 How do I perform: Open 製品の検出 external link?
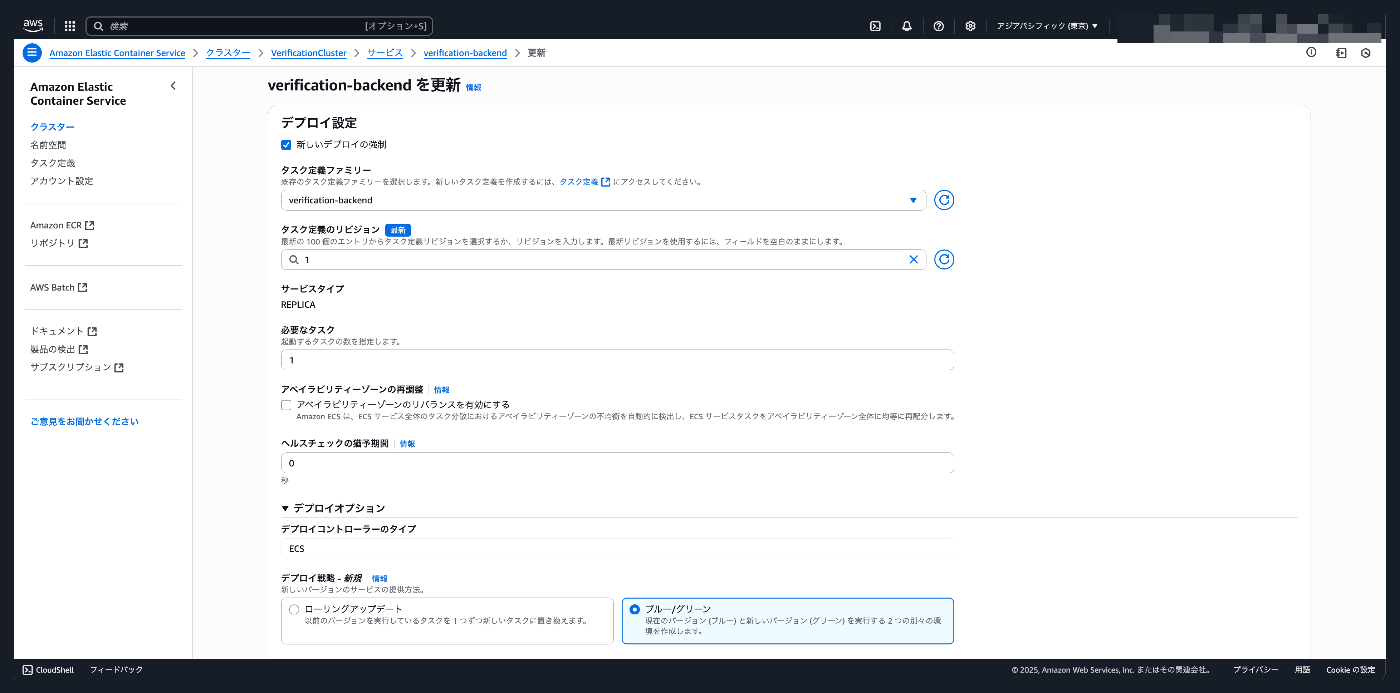point(59,349)
